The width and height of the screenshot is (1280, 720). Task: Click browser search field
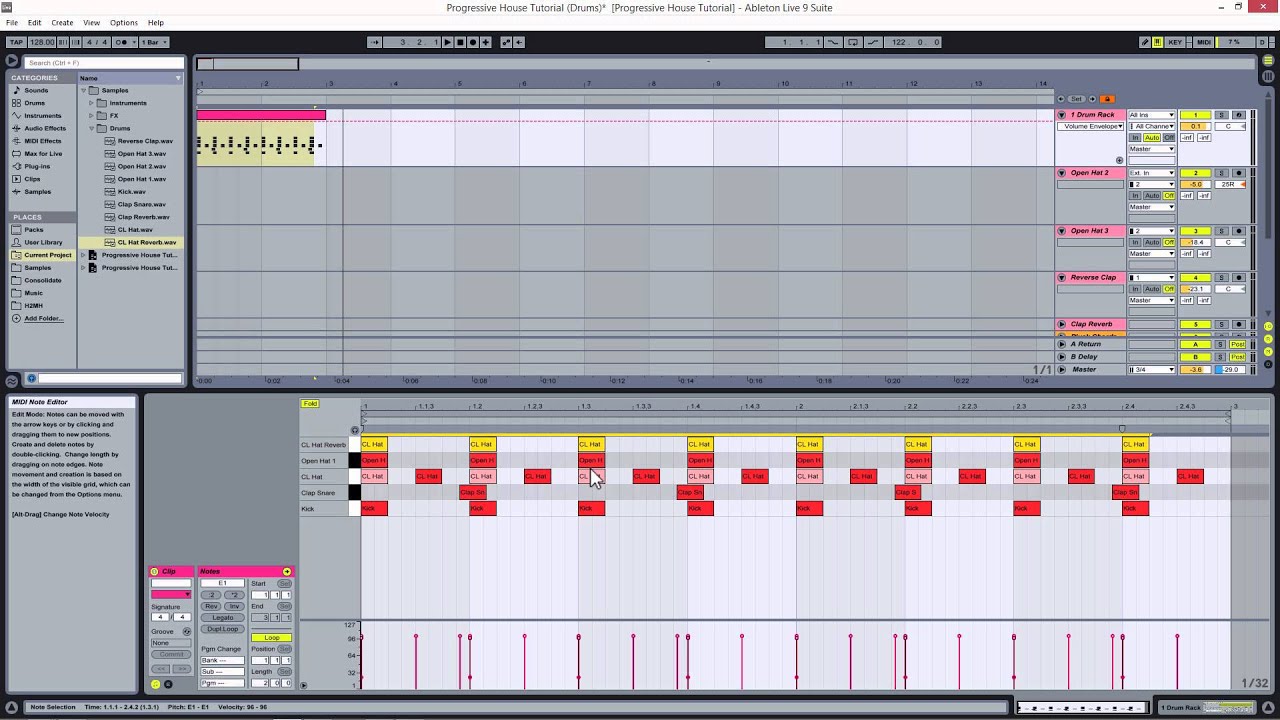pyautogui.click(x=104, y=63)
